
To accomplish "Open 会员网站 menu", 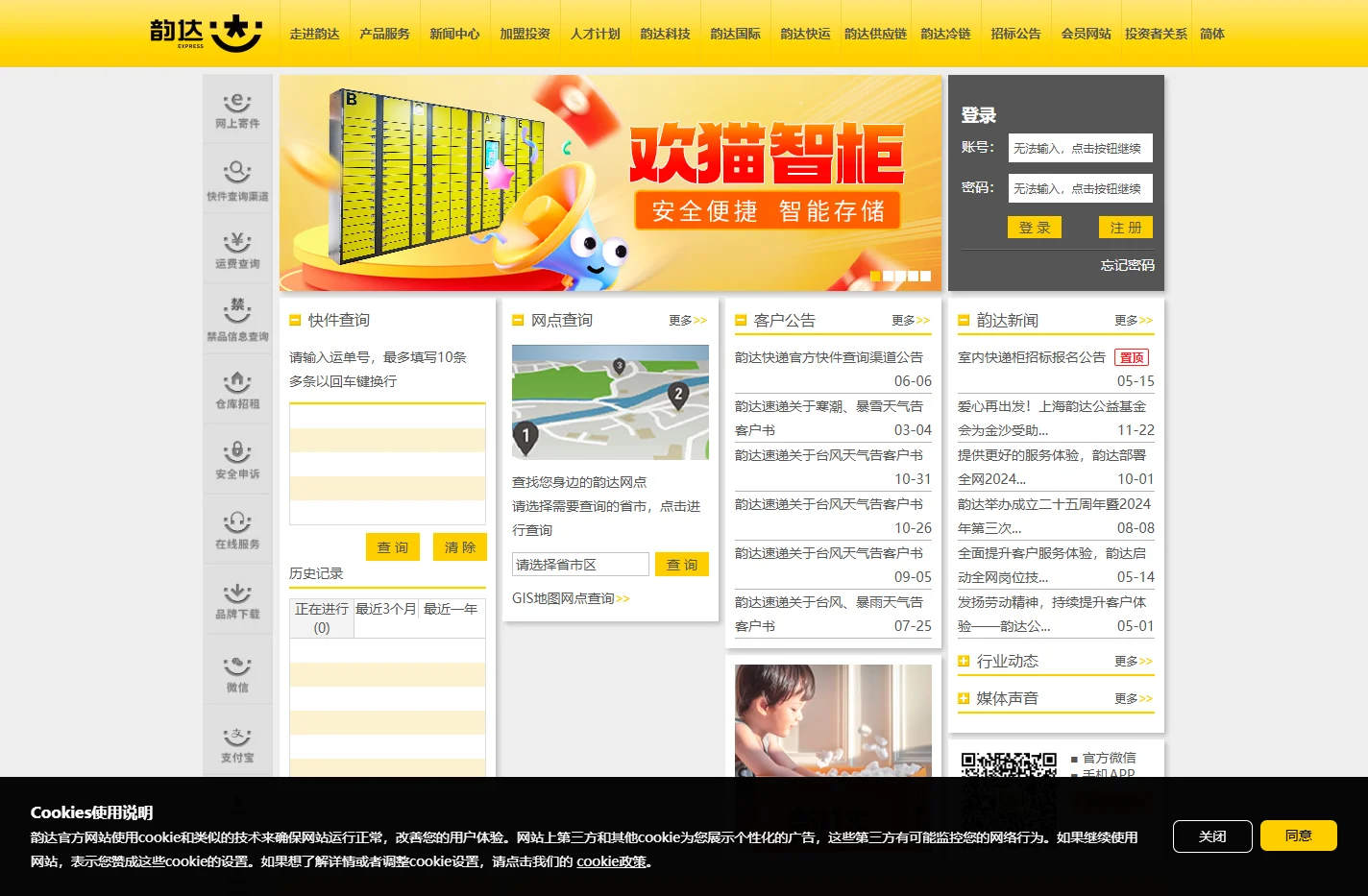I will pyautogui.click(x=1087, y=34).
